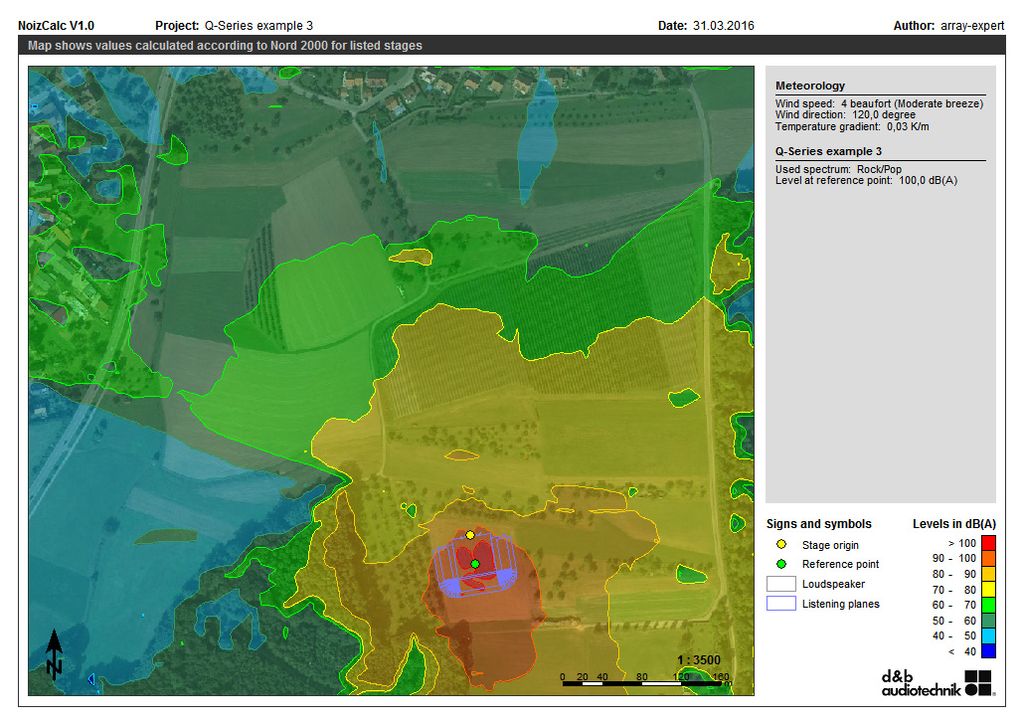Click the 1 : 3500 scale label

pos(698,660)
